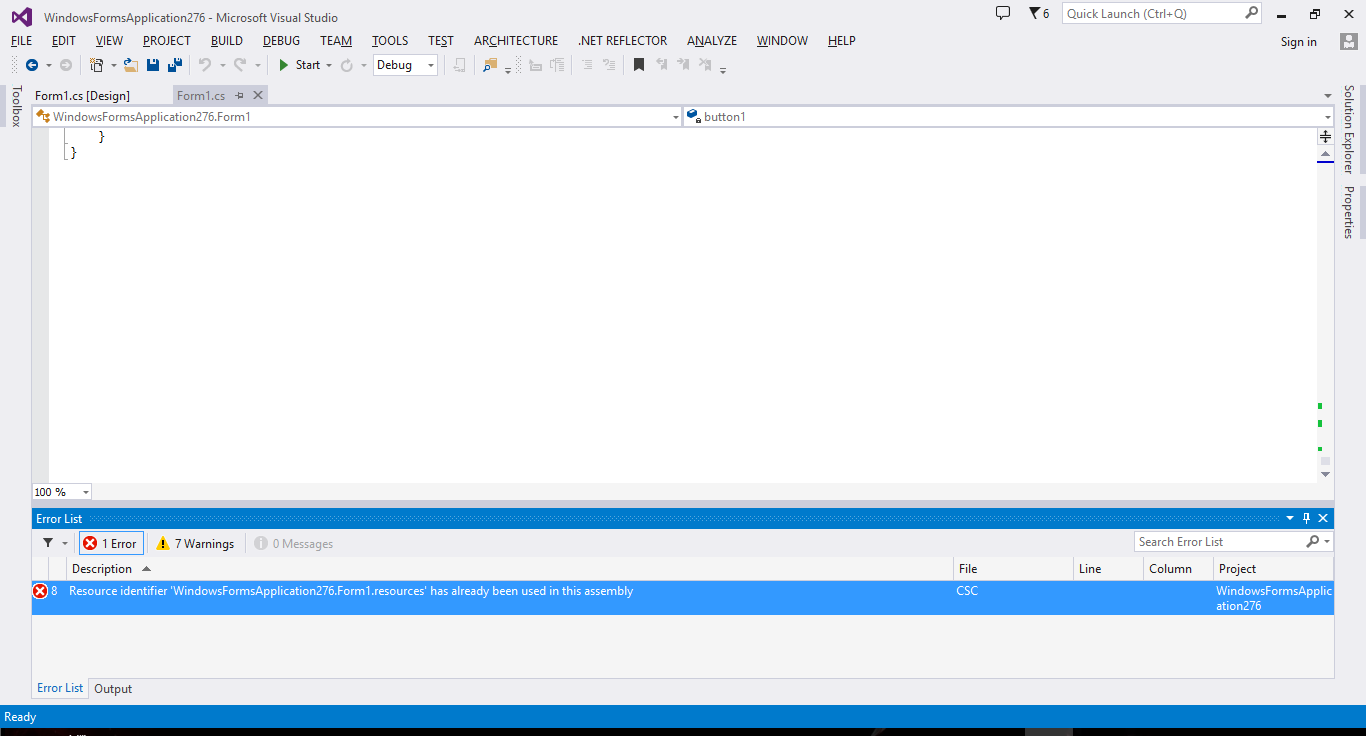Toggle the 7 Warnings filter
The width and height of the screenshot is (1366, 736).
click(x=196, y=543)
